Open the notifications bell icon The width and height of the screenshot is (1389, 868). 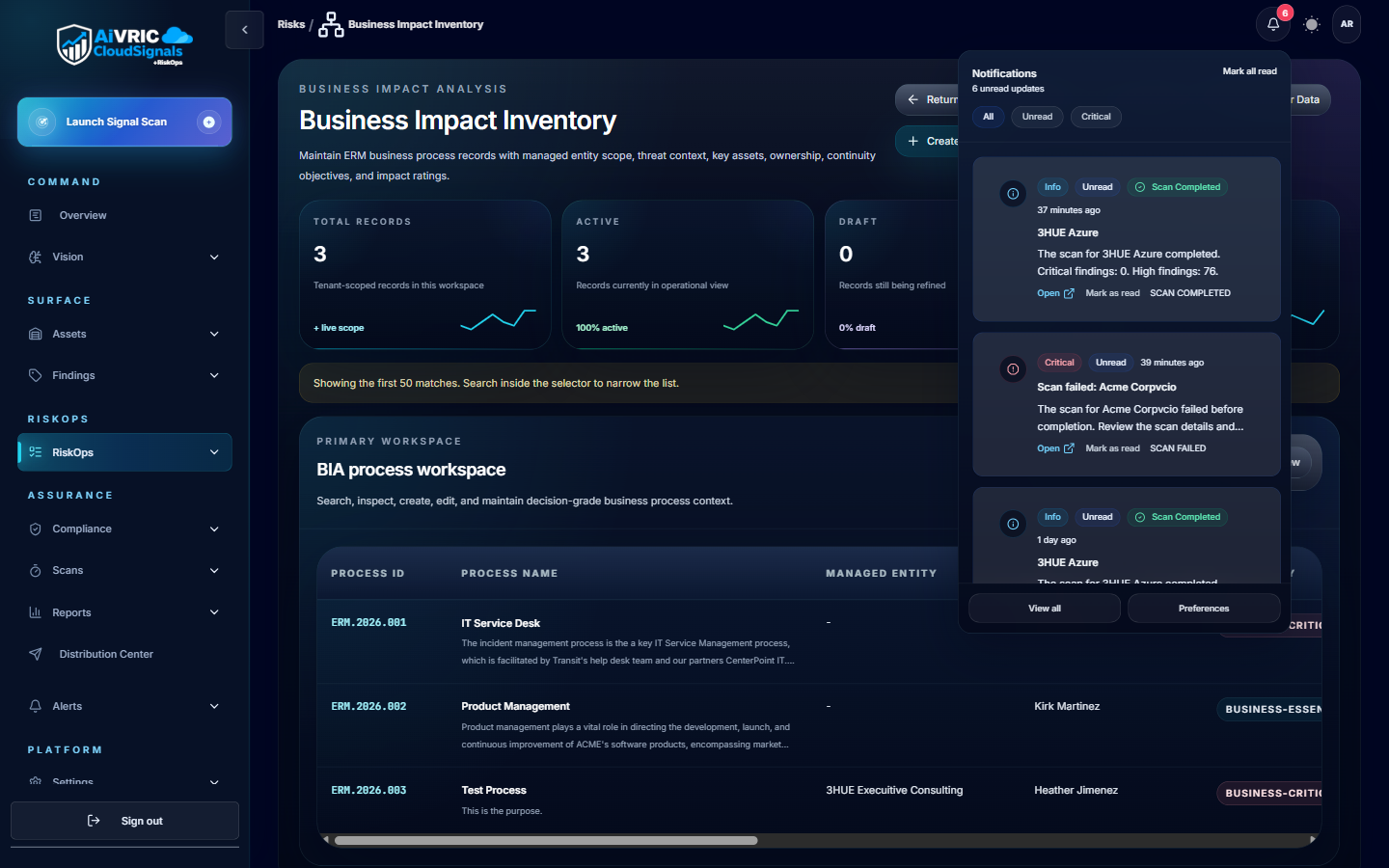pos(1273,24)
